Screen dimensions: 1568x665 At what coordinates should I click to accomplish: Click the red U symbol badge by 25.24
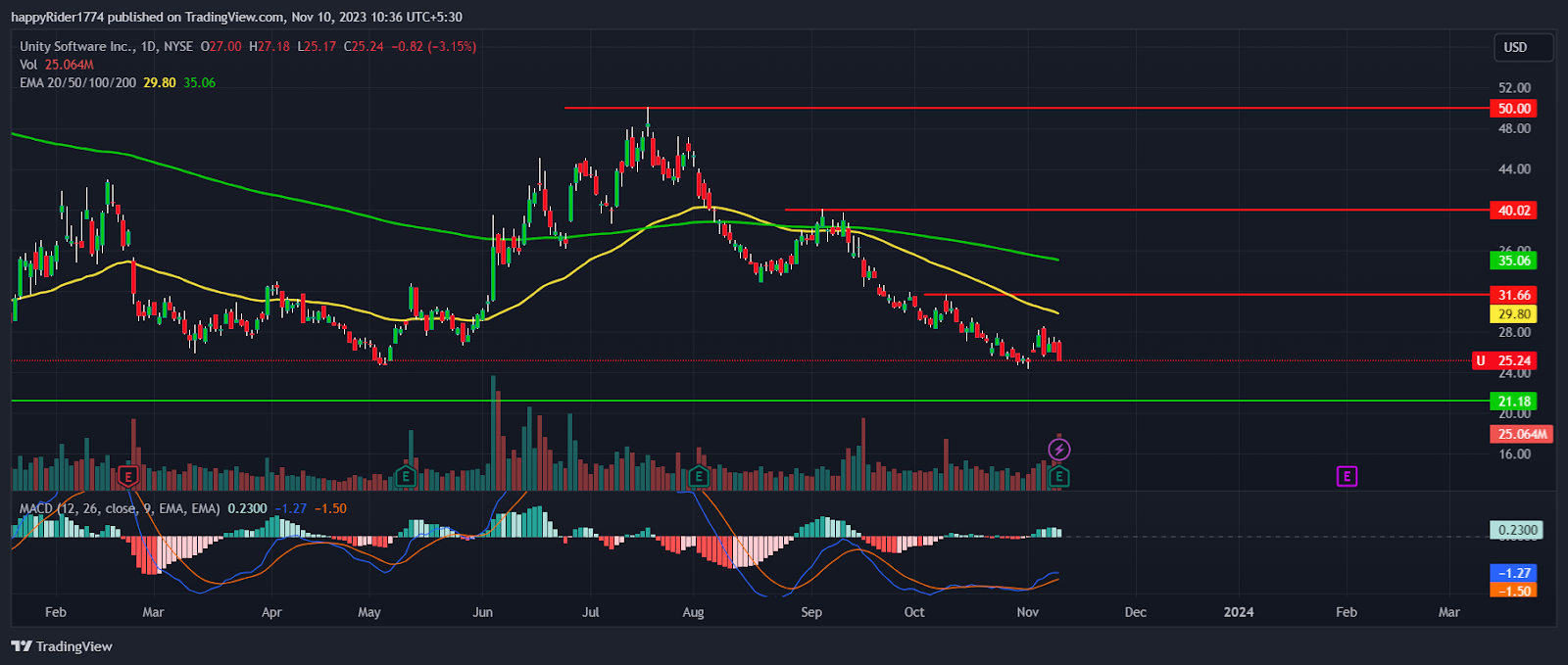pos(1480,360)
